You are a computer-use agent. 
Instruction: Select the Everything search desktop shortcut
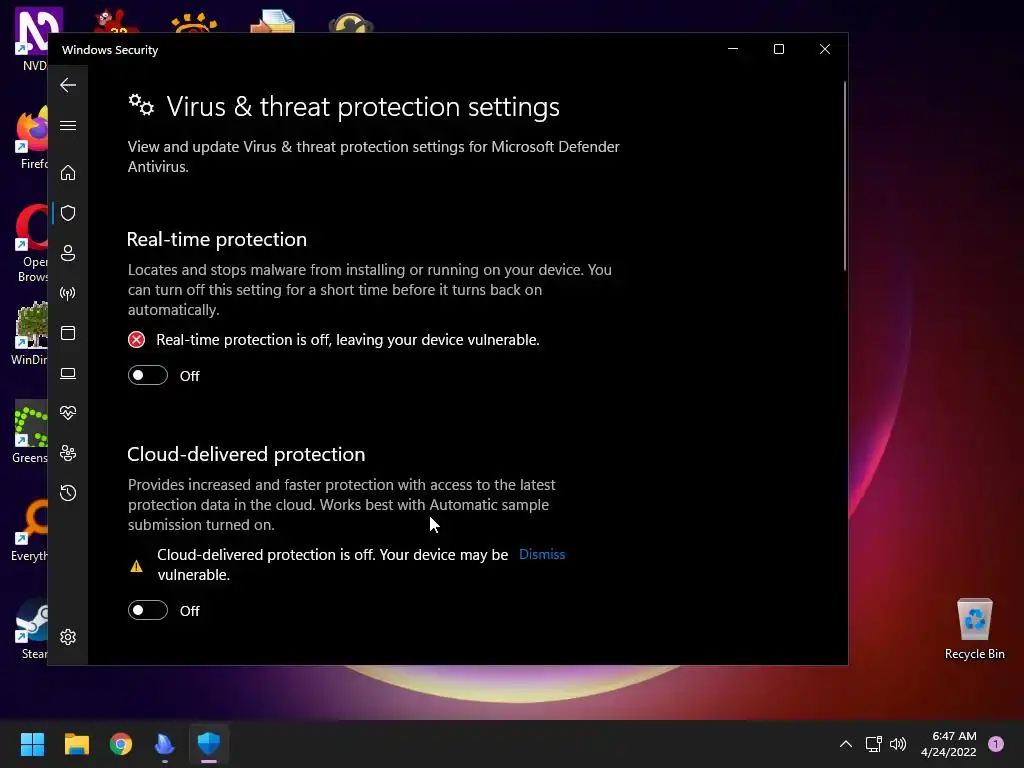tap(29, 530)
